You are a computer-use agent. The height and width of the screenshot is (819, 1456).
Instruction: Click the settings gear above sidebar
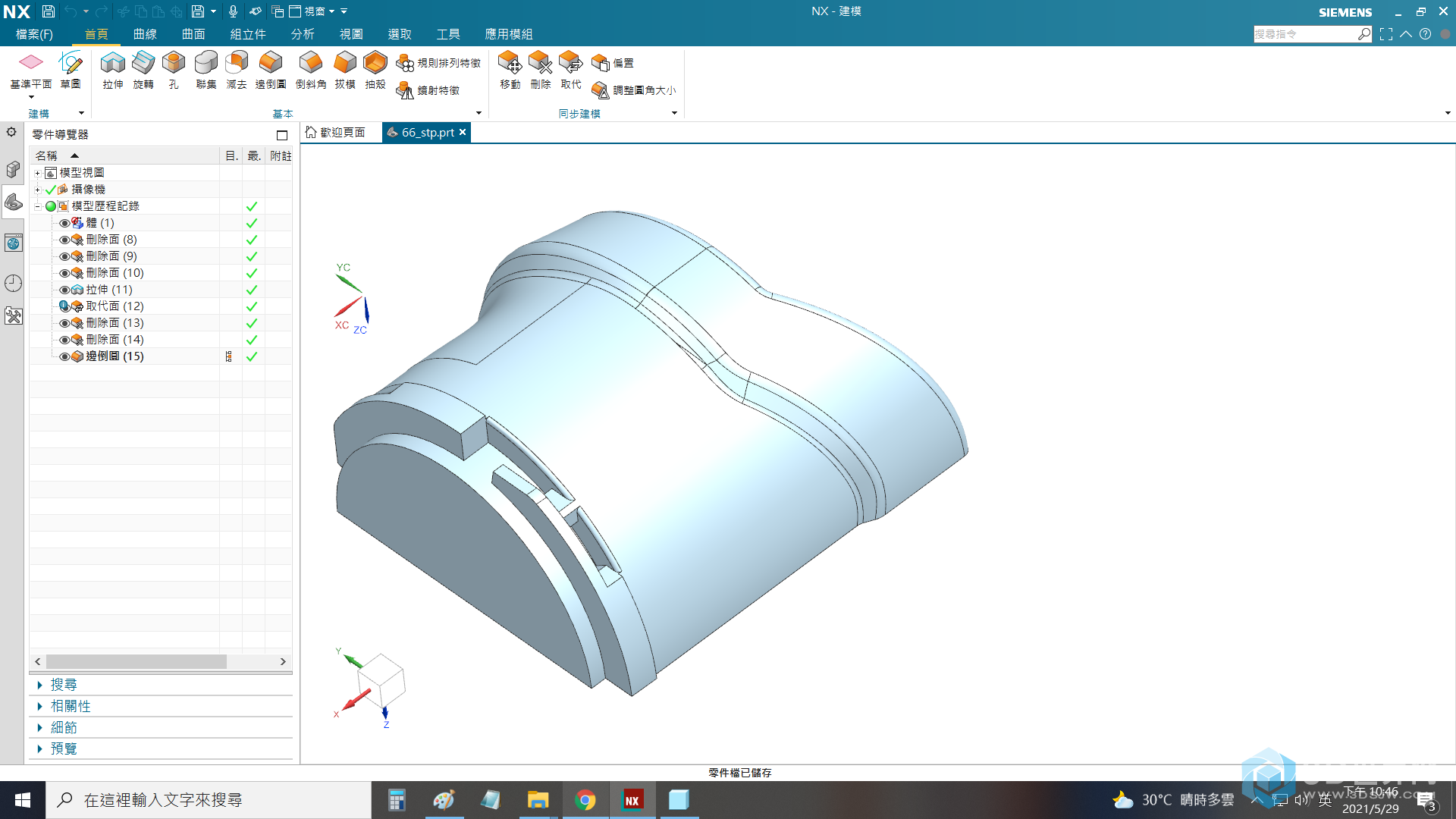[11, 132]
